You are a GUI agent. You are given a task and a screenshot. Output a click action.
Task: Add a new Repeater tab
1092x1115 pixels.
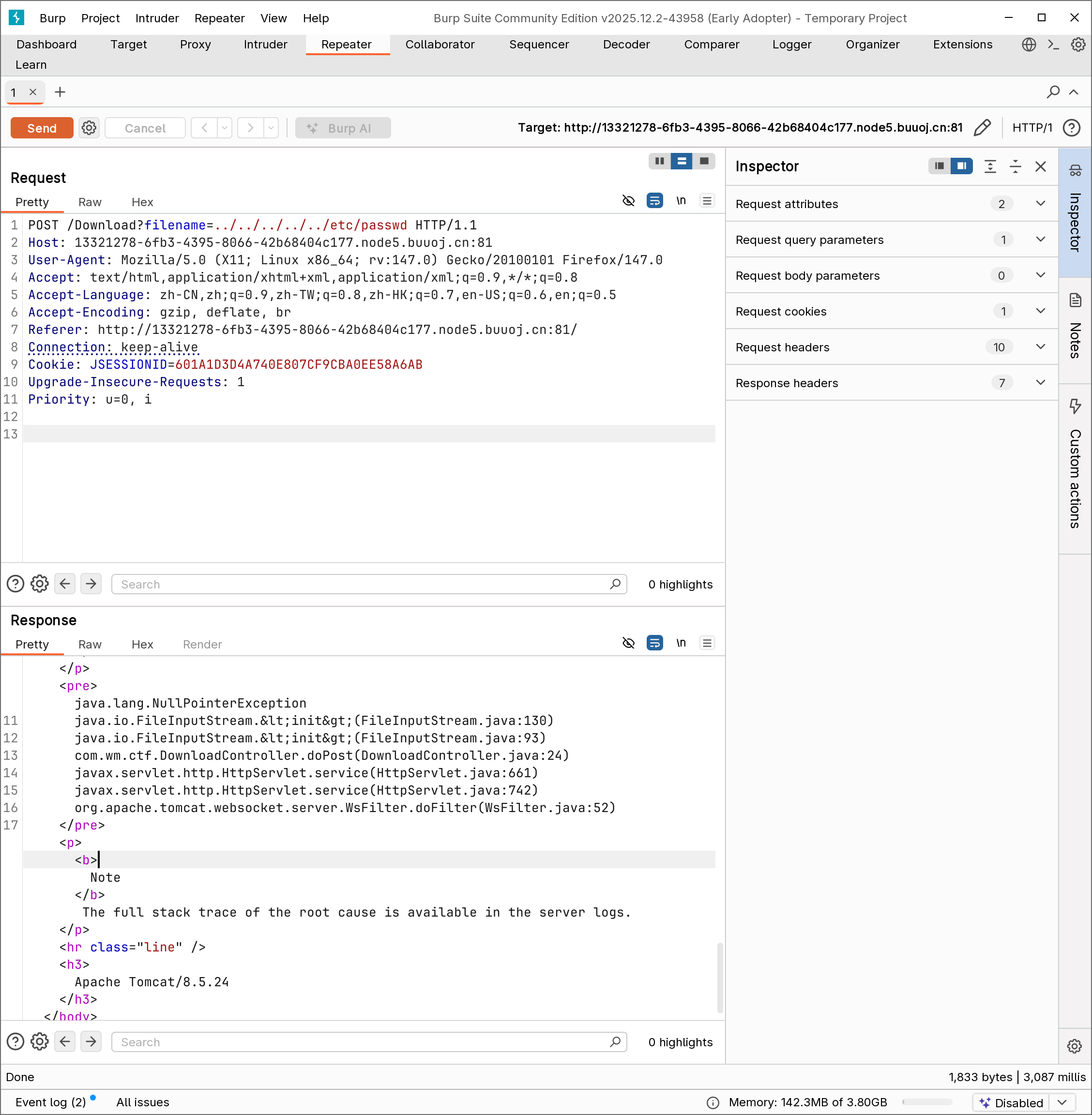(x=60, y=92)
